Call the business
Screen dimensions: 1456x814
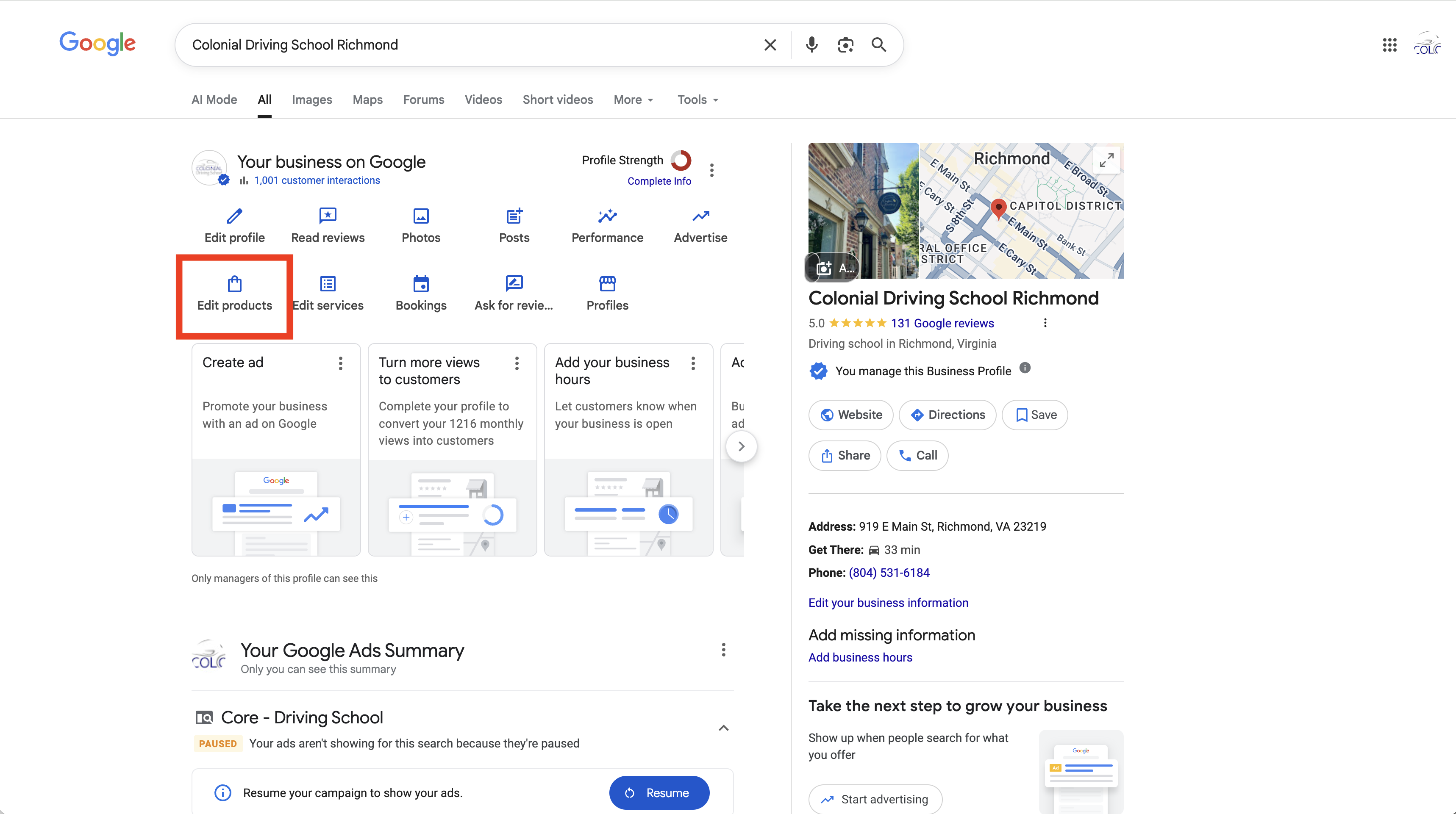coord(917,455)
